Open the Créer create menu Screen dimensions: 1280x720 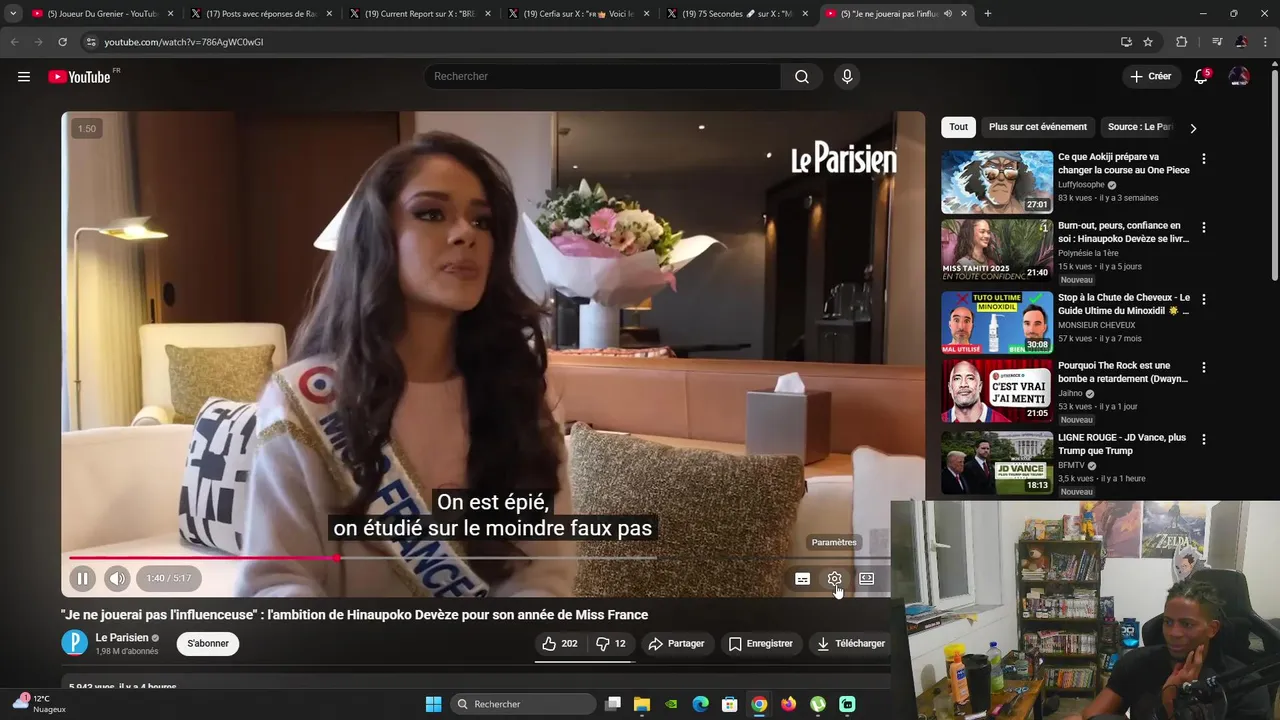(x=1151, y=77)
